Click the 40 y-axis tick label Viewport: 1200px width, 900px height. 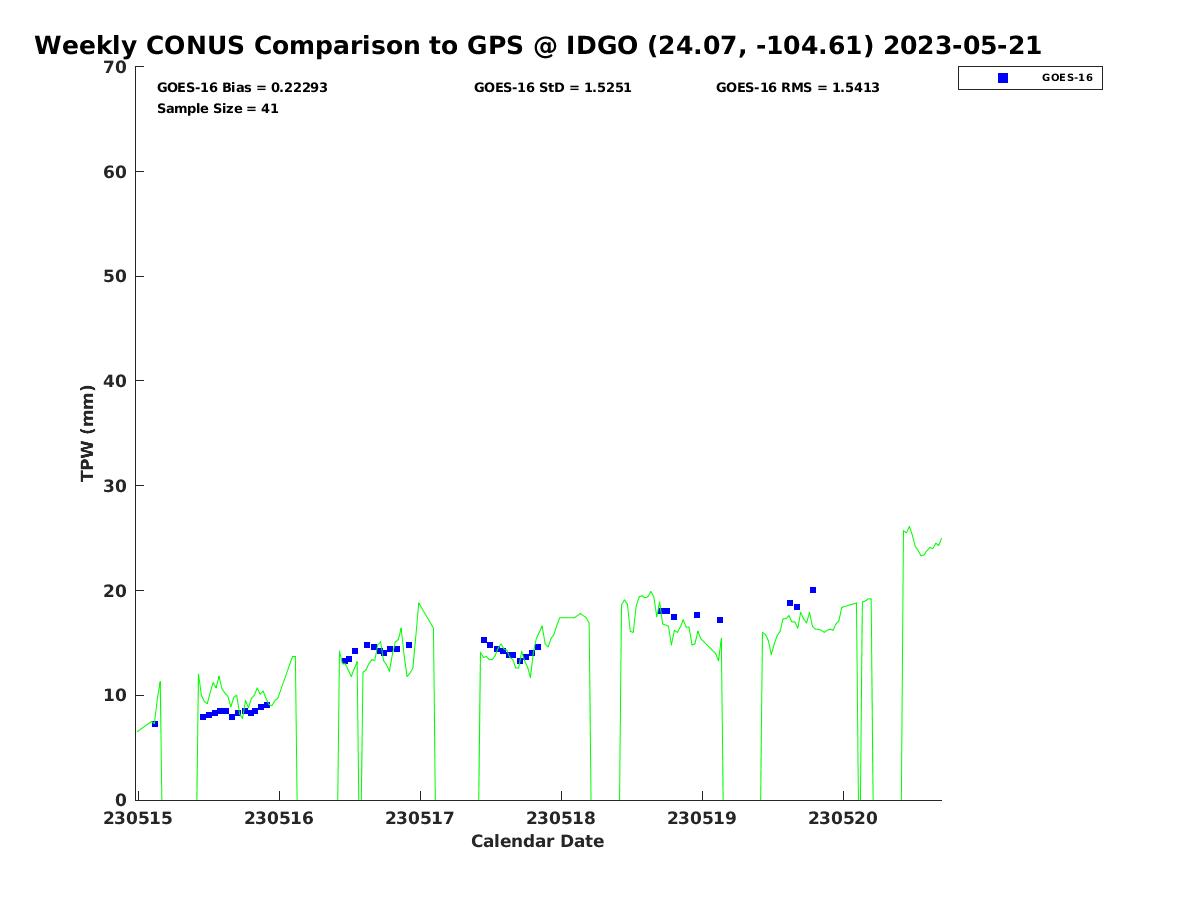tap(116, 381)
